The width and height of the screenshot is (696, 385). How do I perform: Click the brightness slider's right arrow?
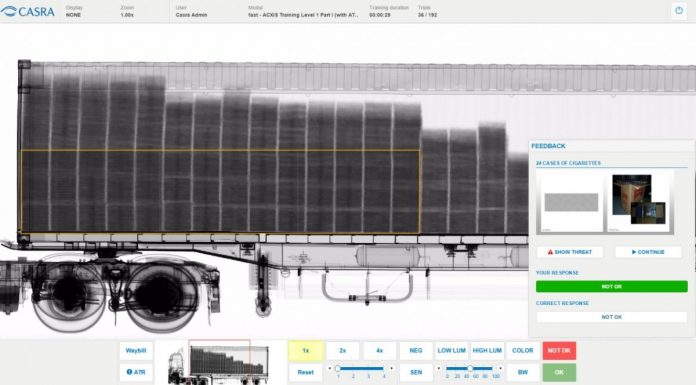click(500, 368)
